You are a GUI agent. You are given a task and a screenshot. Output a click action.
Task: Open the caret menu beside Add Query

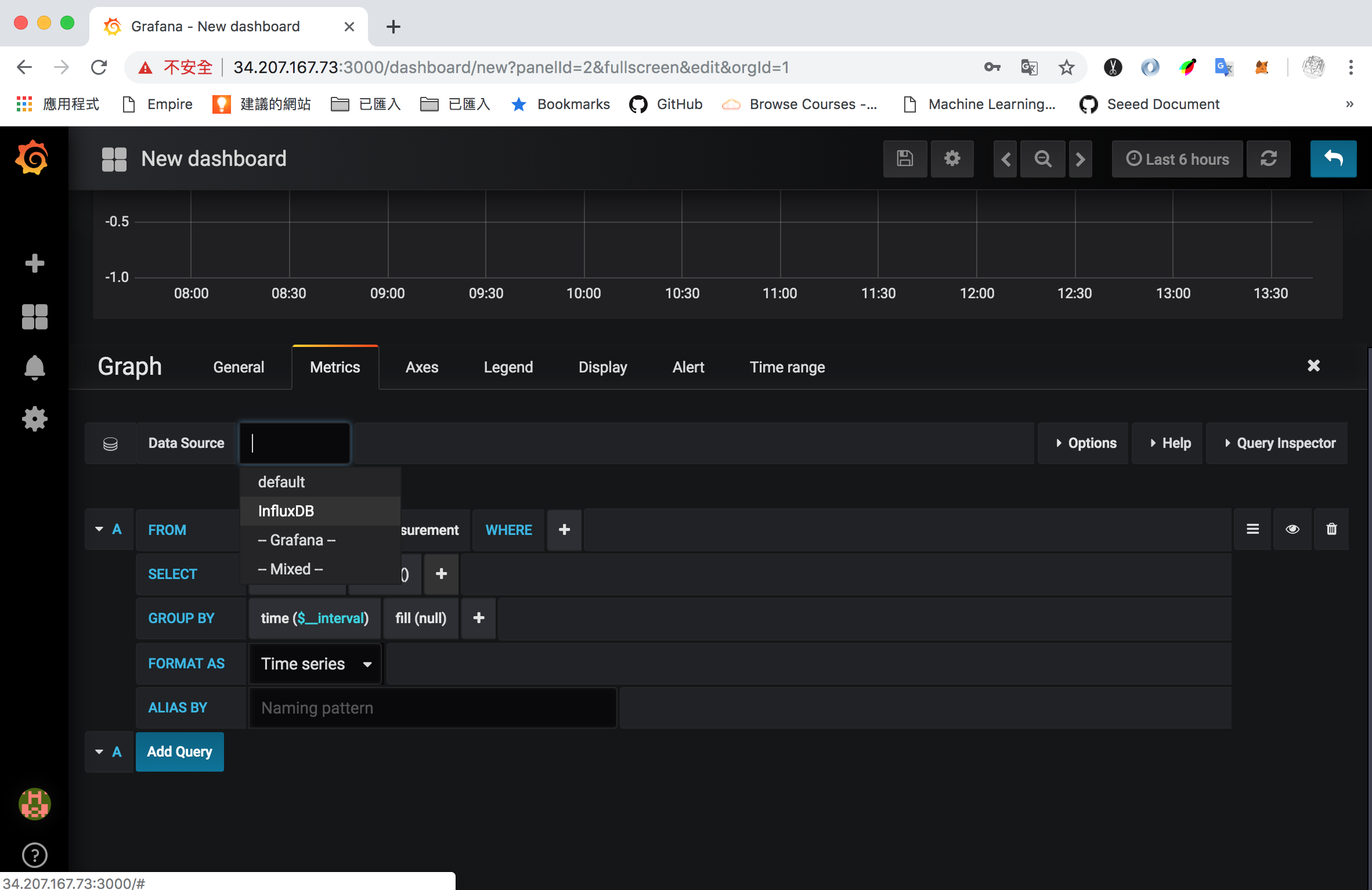[99, 752]
